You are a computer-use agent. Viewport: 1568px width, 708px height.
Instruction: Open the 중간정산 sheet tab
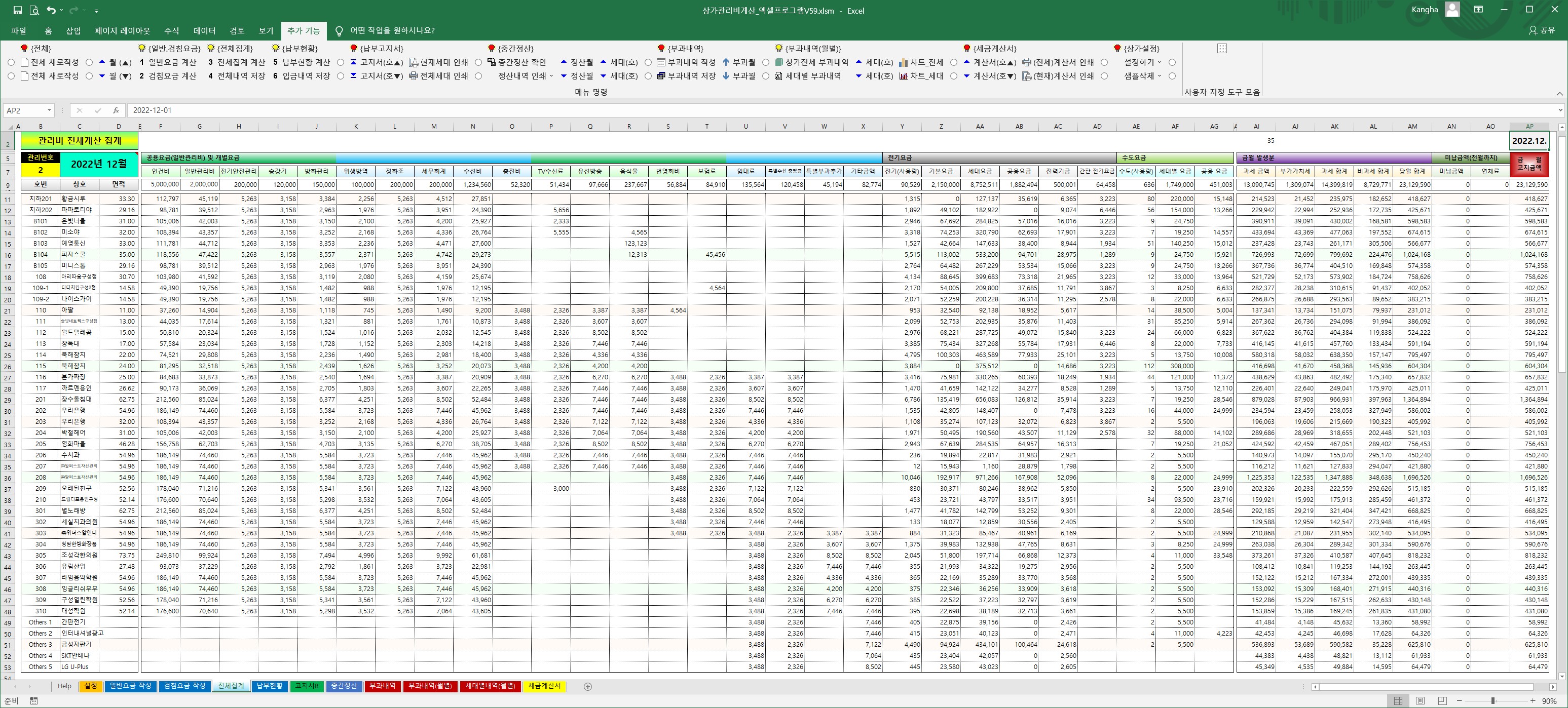point(344,686)
